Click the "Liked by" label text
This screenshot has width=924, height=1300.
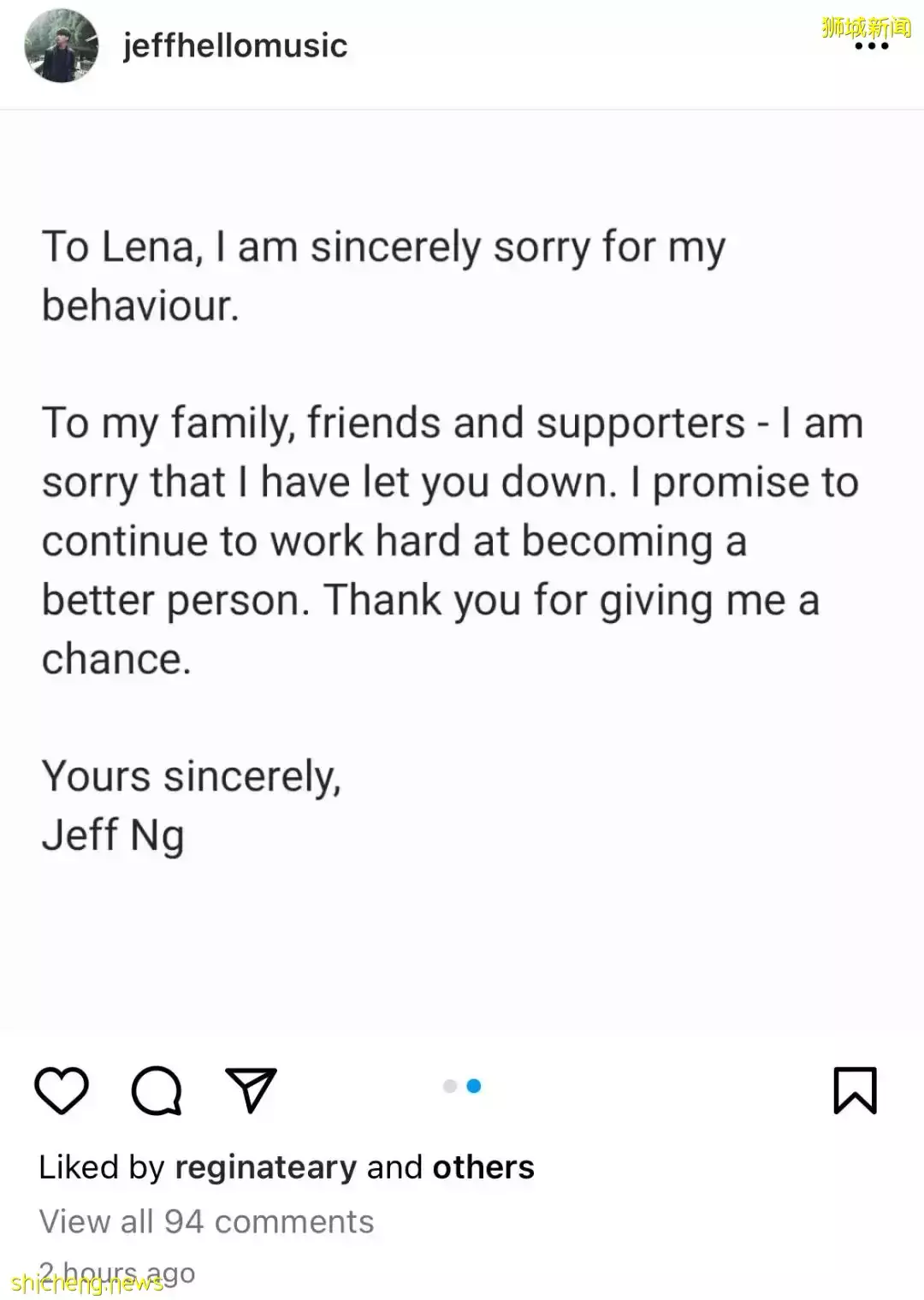point(102,1167)
